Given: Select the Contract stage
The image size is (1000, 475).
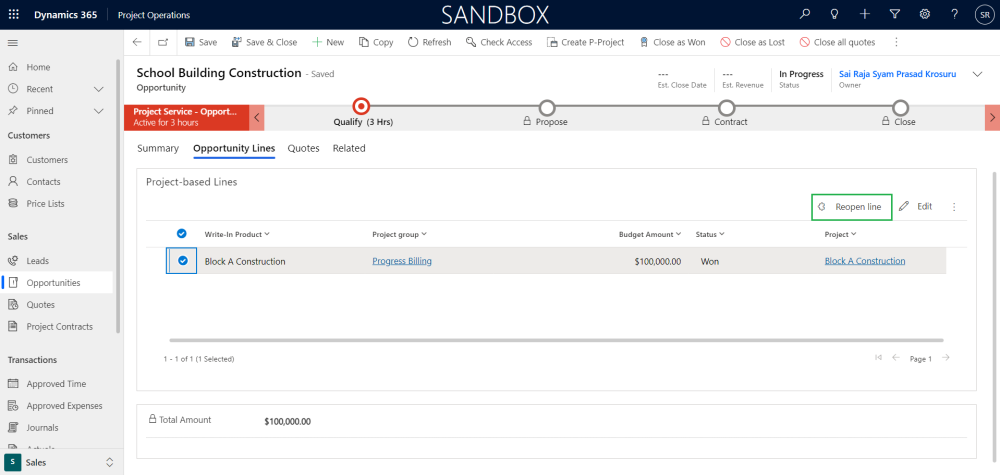Looking at the screenshot, I should click(x=726, y=108).
